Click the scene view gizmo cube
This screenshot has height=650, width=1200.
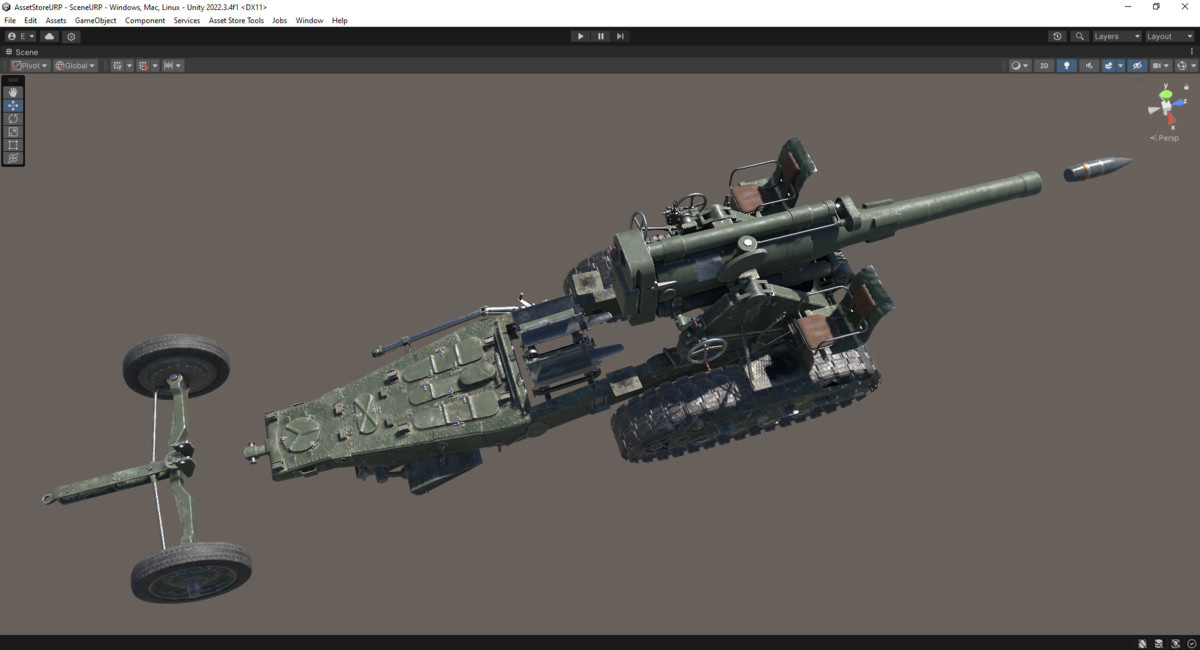tap(1166, 106)
